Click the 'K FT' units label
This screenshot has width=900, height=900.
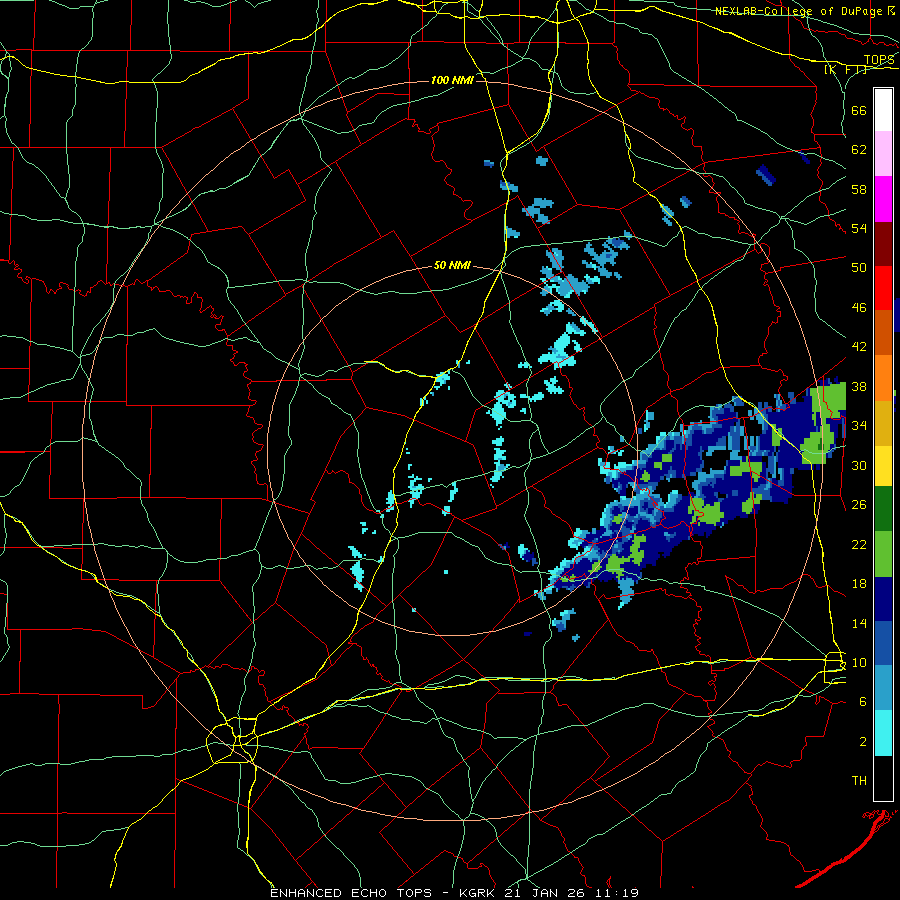[845, 69]
